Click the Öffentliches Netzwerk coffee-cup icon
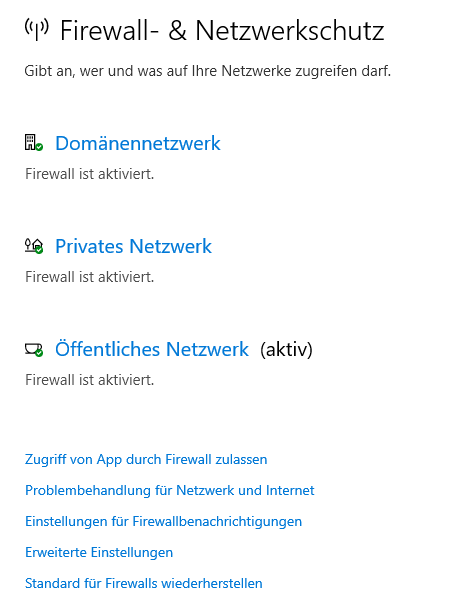 pos(34,350)
